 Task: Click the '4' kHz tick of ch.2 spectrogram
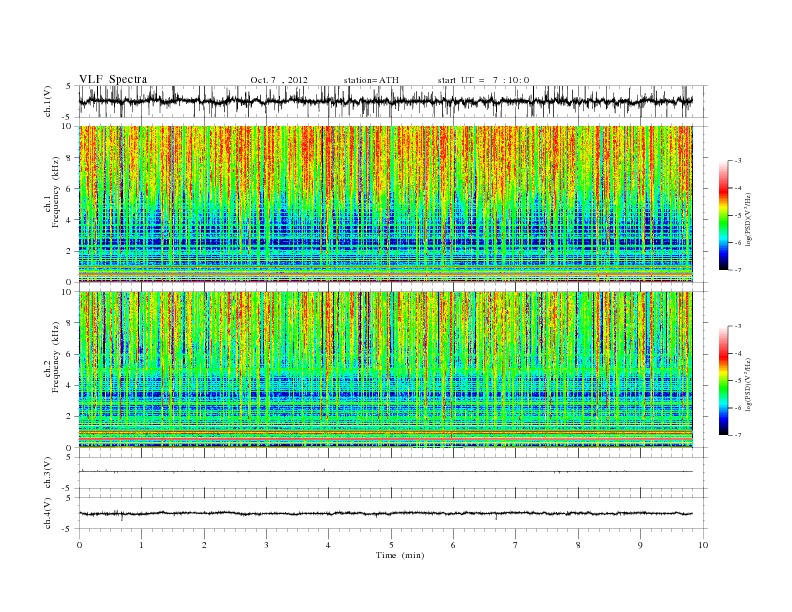click(70, 385)
